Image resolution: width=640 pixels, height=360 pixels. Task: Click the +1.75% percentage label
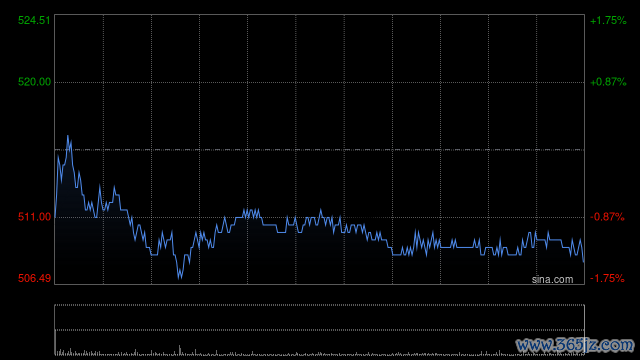(608, 20)
